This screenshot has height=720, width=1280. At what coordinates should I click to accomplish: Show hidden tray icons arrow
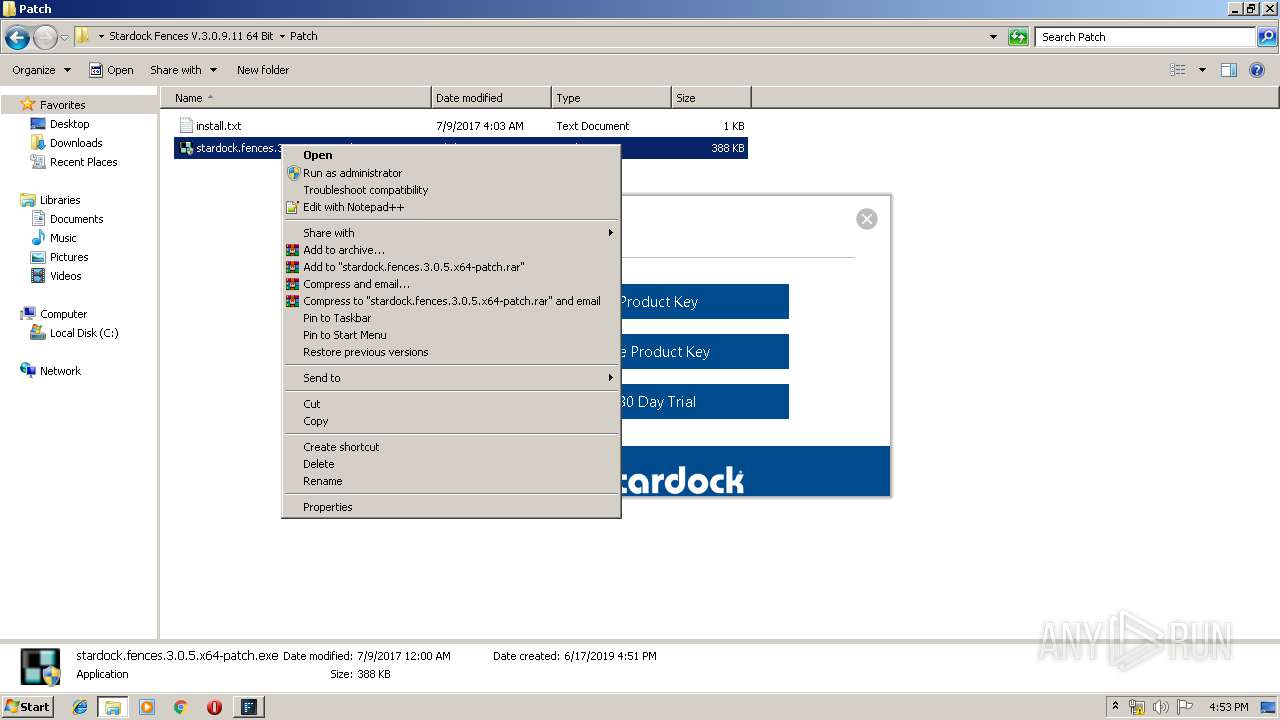1115,706
